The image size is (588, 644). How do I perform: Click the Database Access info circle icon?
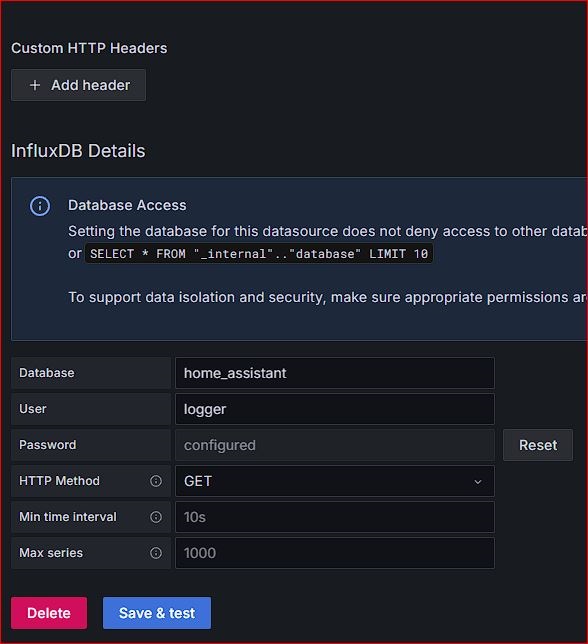point(40,206)
